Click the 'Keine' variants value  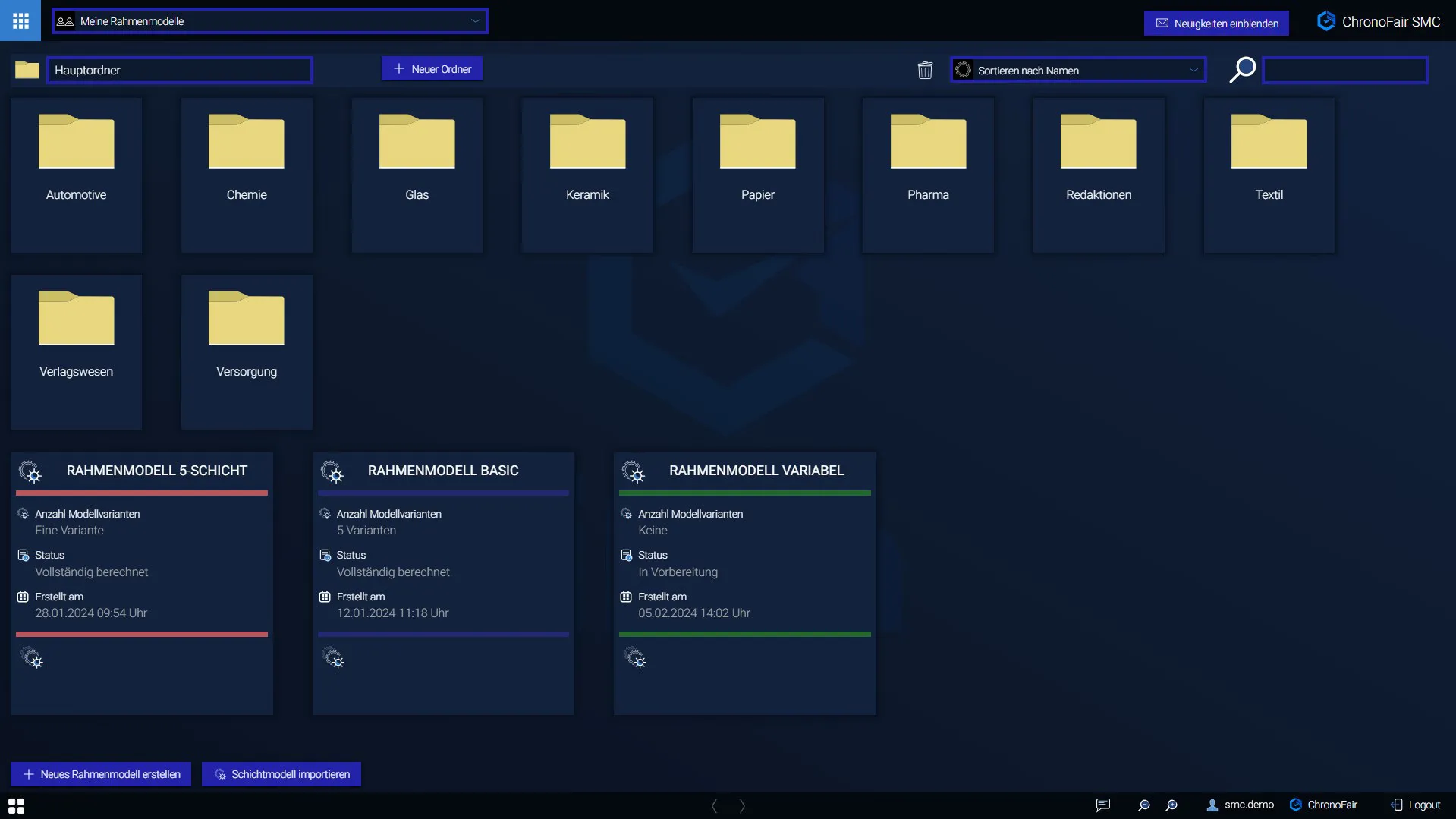[653, 531]
